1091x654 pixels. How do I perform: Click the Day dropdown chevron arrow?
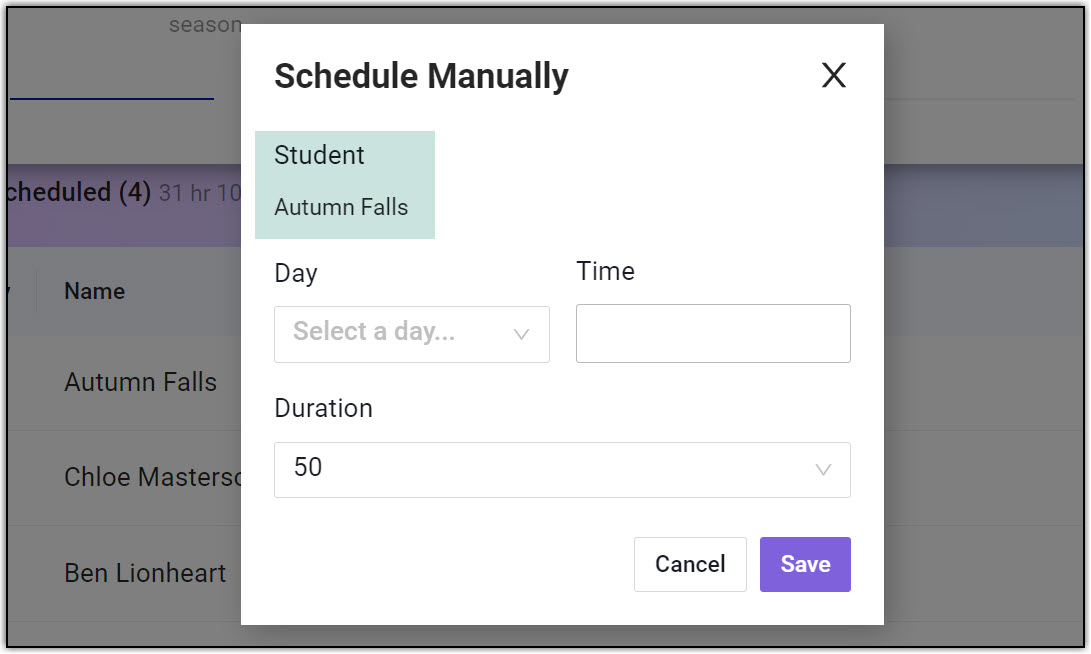click(521, 334)
